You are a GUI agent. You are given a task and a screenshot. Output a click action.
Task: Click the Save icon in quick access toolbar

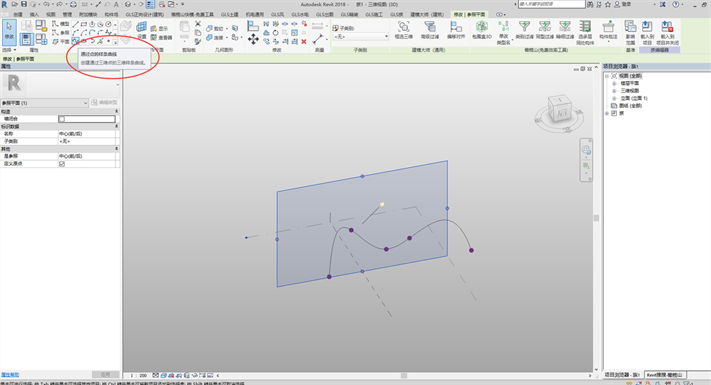(x=24, y=4)
